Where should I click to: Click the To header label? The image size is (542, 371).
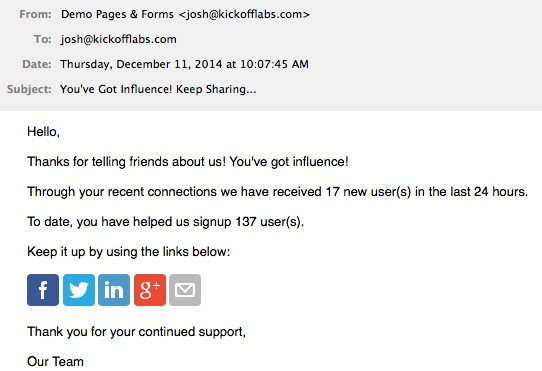click(x=43, y=39)
